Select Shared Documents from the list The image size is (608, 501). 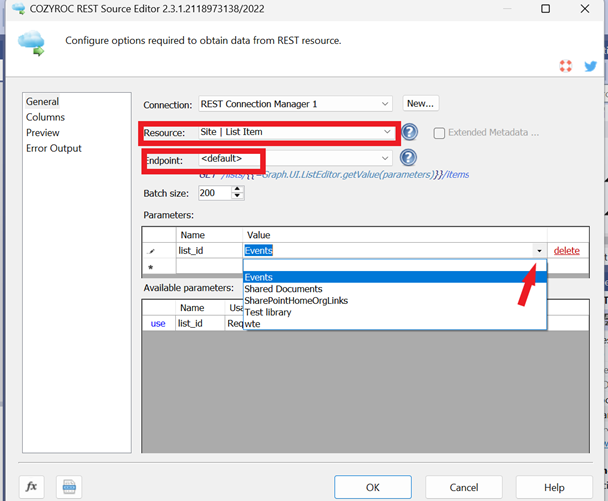pyautogui.click(x=283, y=289)
